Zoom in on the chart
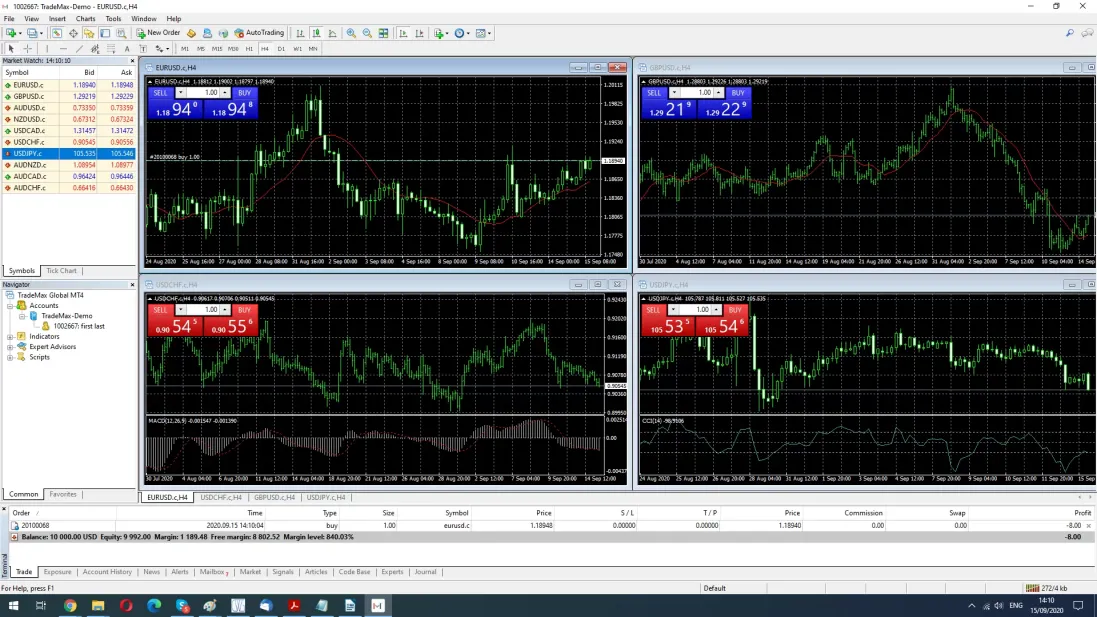The height and width of the screenshot is (617, 1097). pyautogui.click(x=351, y=33)
